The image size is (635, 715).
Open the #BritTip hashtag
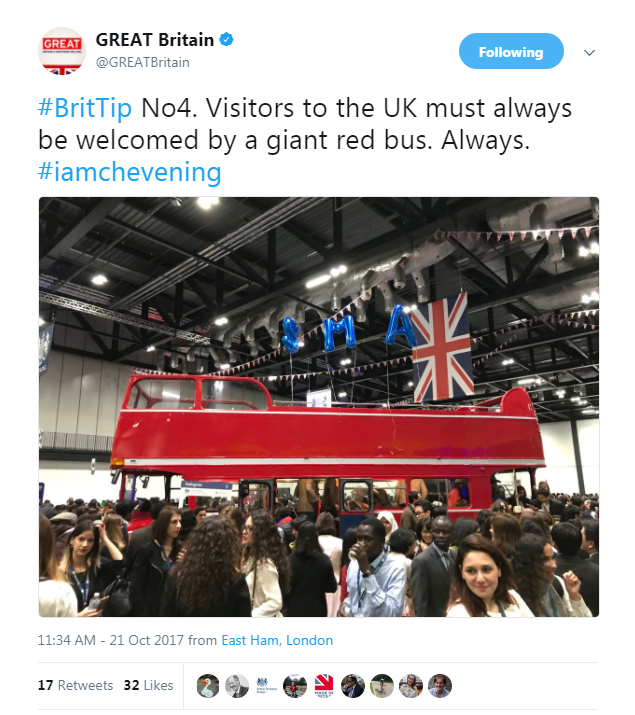pos(85,108)
